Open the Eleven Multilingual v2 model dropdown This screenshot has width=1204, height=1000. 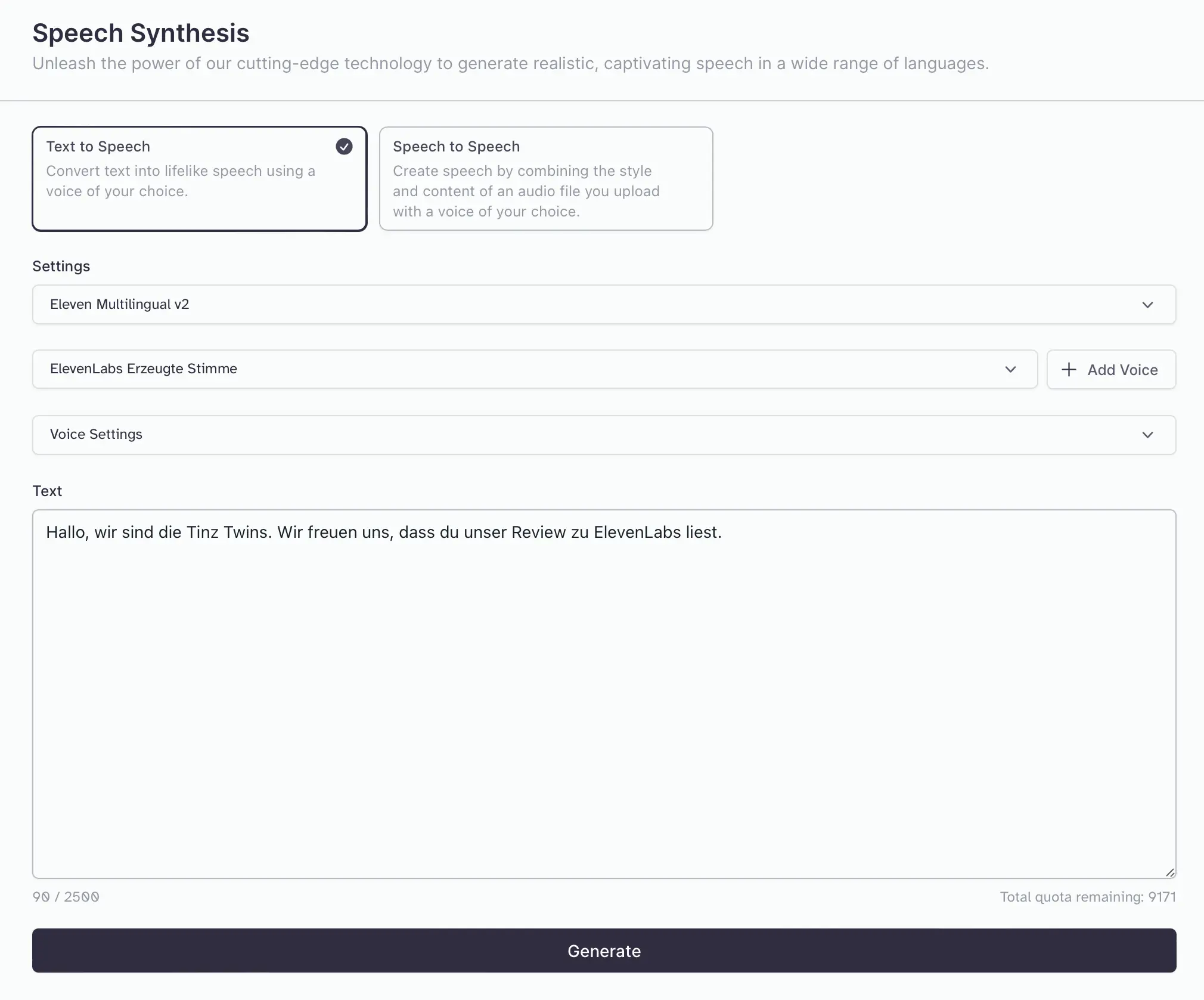604,304
